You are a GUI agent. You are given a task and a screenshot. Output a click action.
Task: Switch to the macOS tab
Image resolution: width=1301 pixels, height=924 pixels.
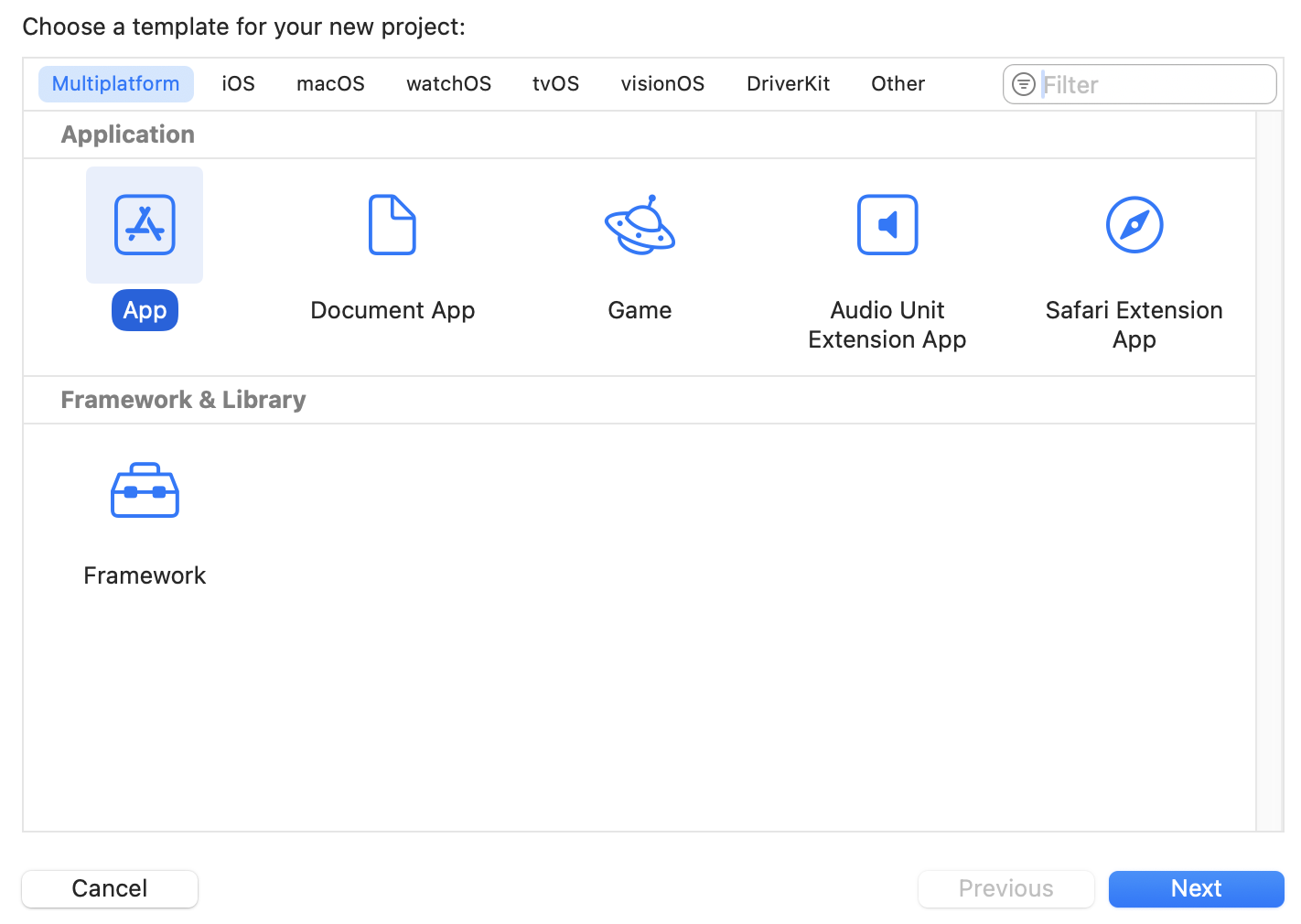click(x=330, y=84)
